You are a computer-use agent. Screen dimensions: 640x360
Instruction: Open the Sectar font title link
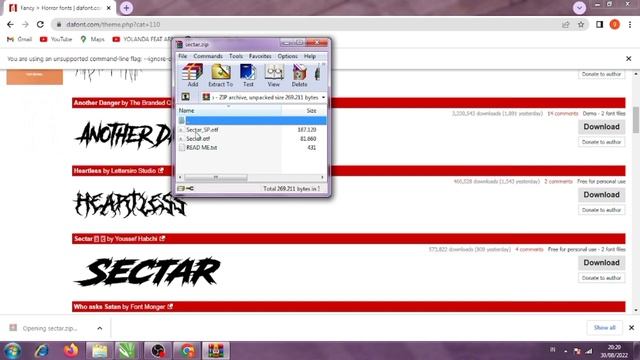click(x=83, y=239)
